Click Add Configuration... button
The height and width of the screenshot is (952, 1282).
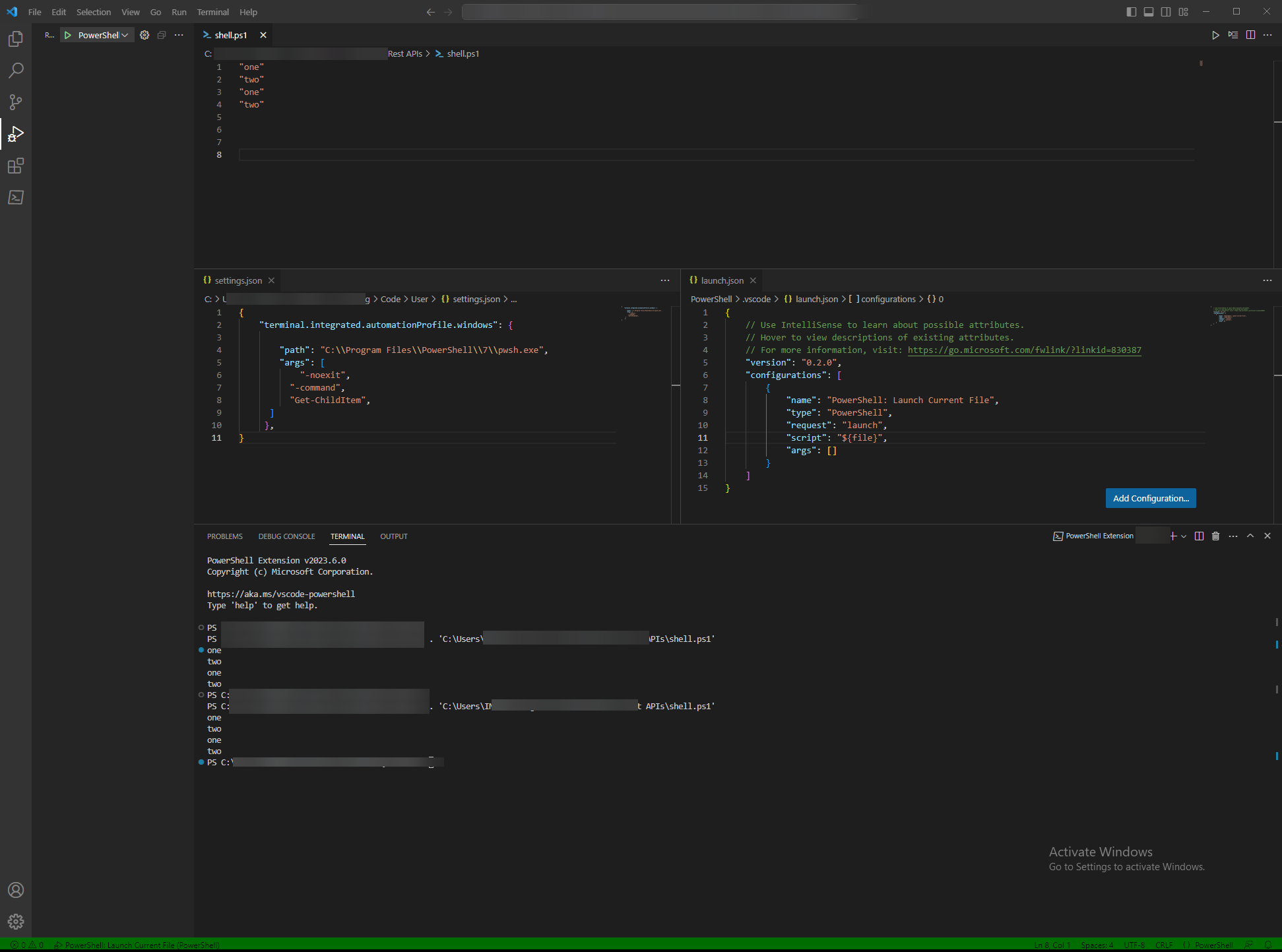1150,498
